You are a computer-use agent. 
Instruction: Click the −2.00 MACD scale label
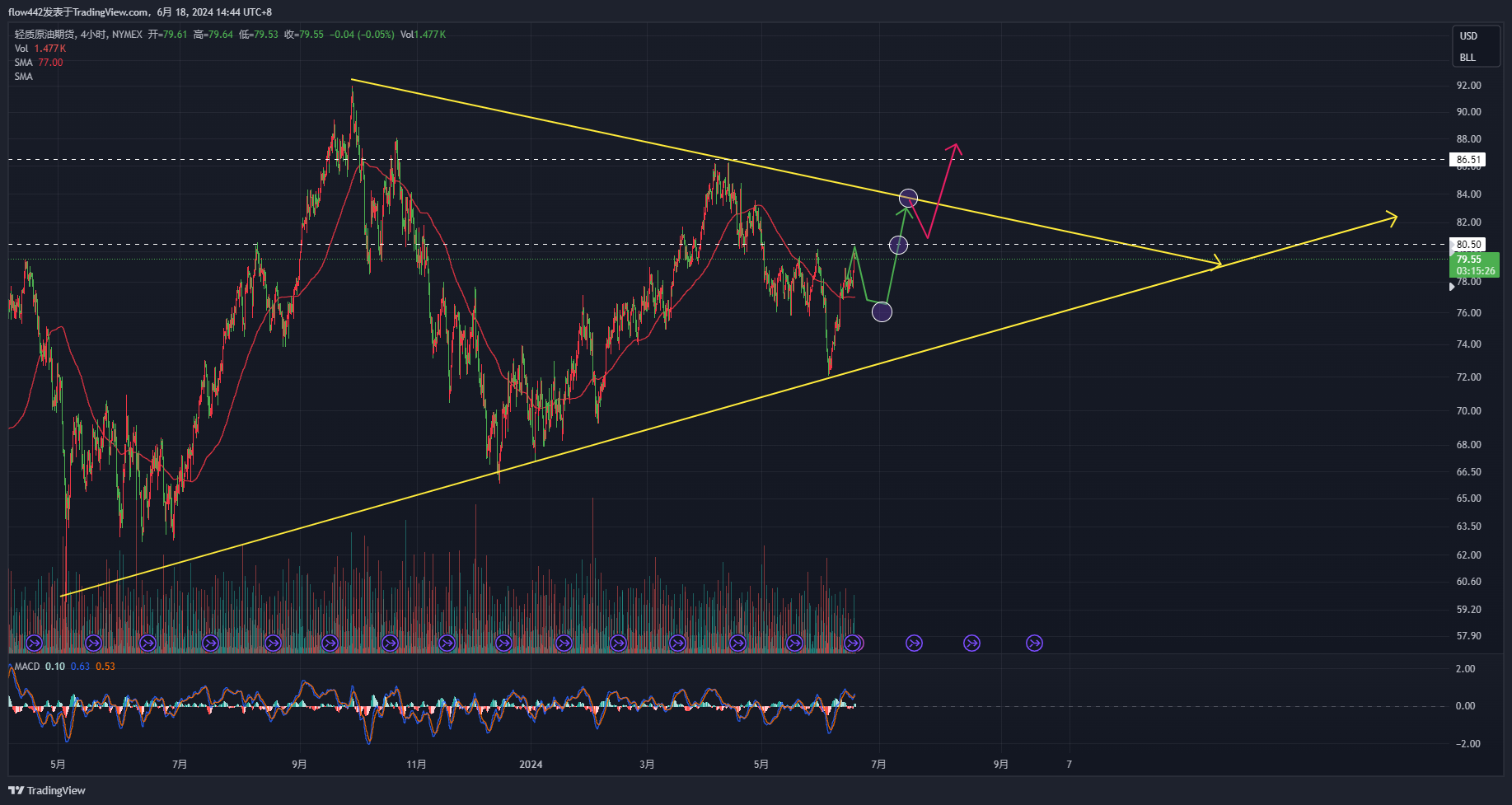1468,744
